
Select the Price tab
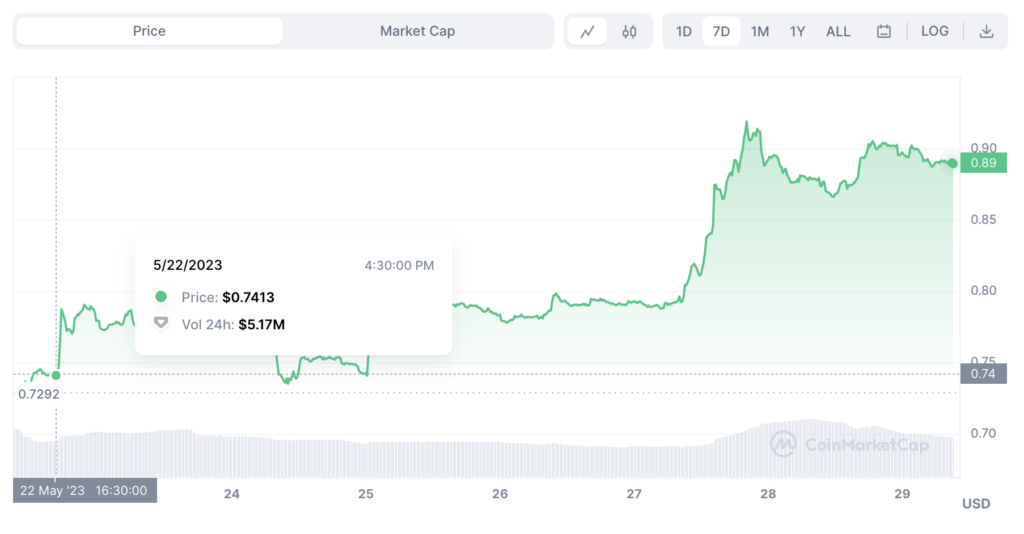(149, 31)
